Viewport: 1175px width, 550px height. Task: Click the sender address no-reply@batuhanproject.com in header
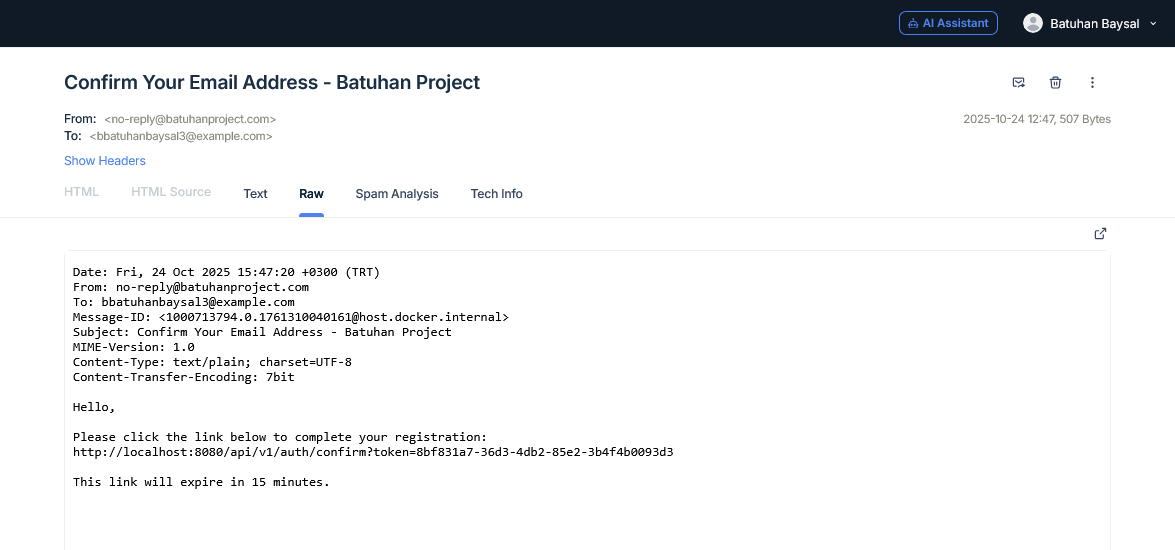190,119
